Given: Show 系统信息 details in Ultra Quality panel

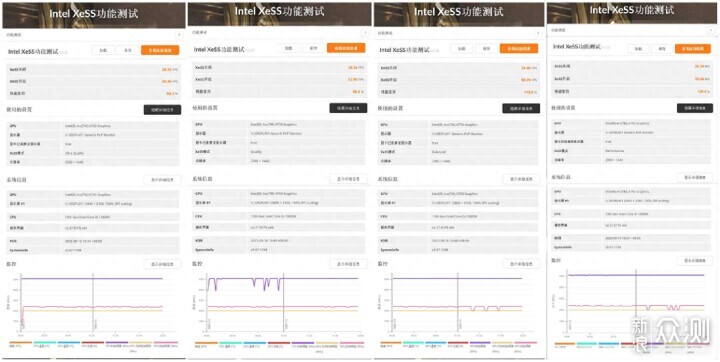Looking at the screenshot, I should point(162,180).
